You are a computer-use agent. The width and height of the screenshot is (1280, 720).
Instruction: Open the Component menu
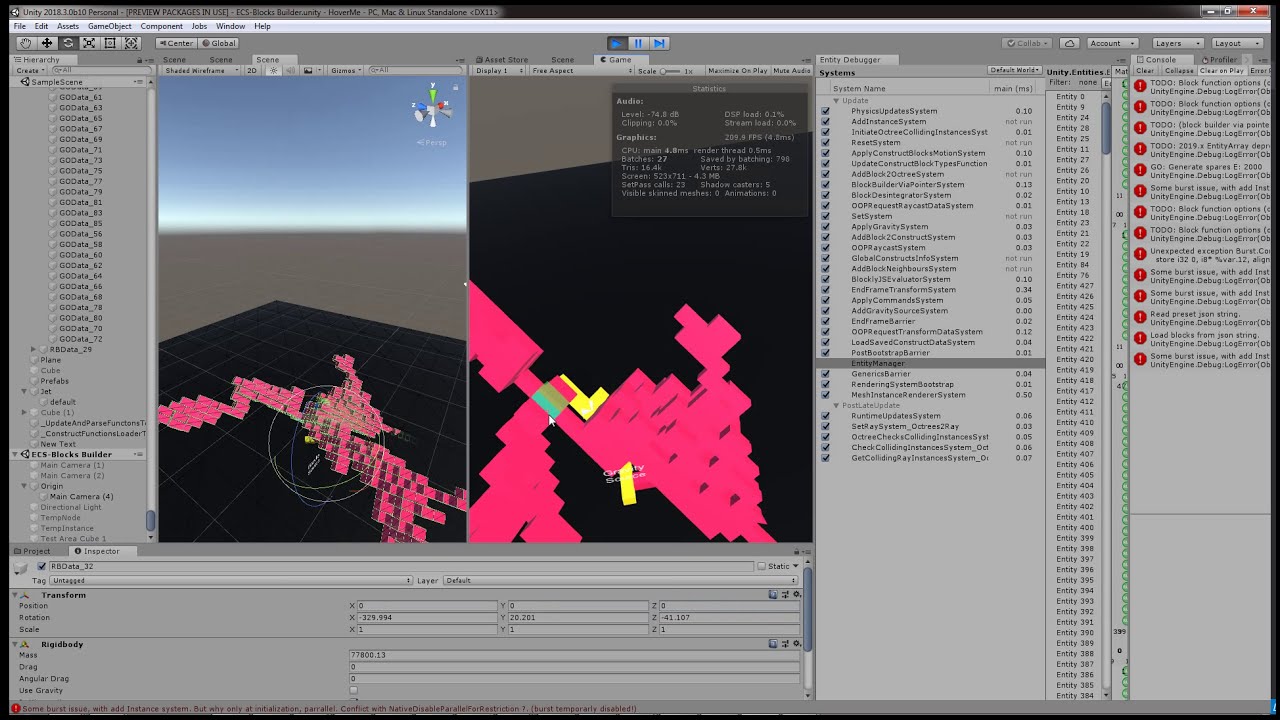pos(161,26)
